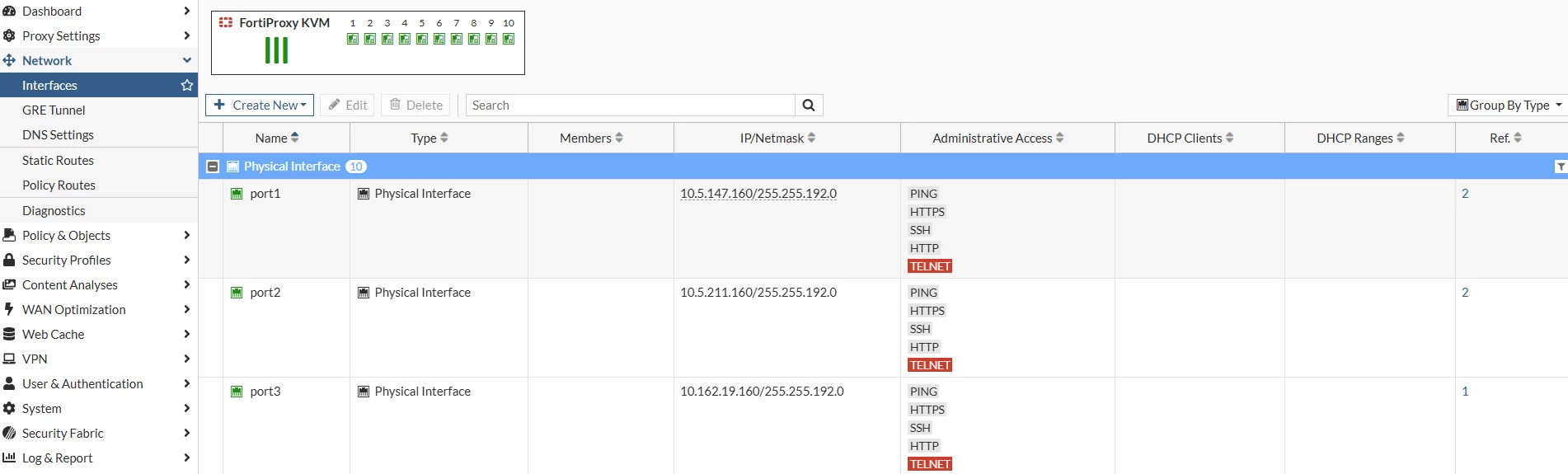The height and width of the screenshot is (474, 1568).
Task: Click the port1 green interface icon
Action: point(237,194)
